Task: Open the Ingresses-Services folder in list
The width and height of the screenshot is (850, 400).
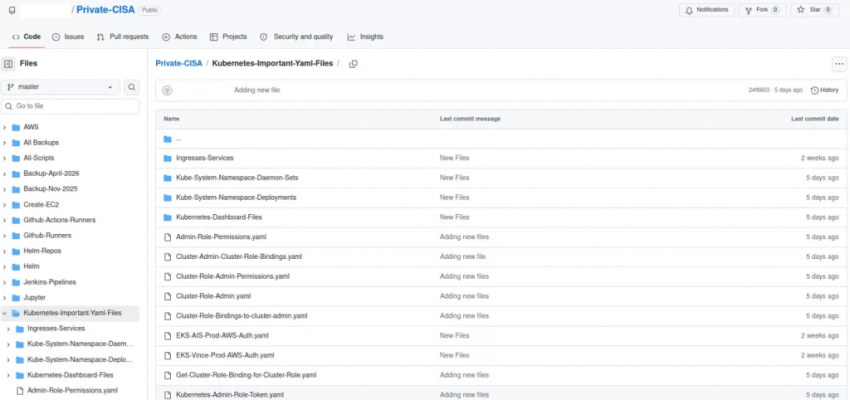Action: [205, 158]
